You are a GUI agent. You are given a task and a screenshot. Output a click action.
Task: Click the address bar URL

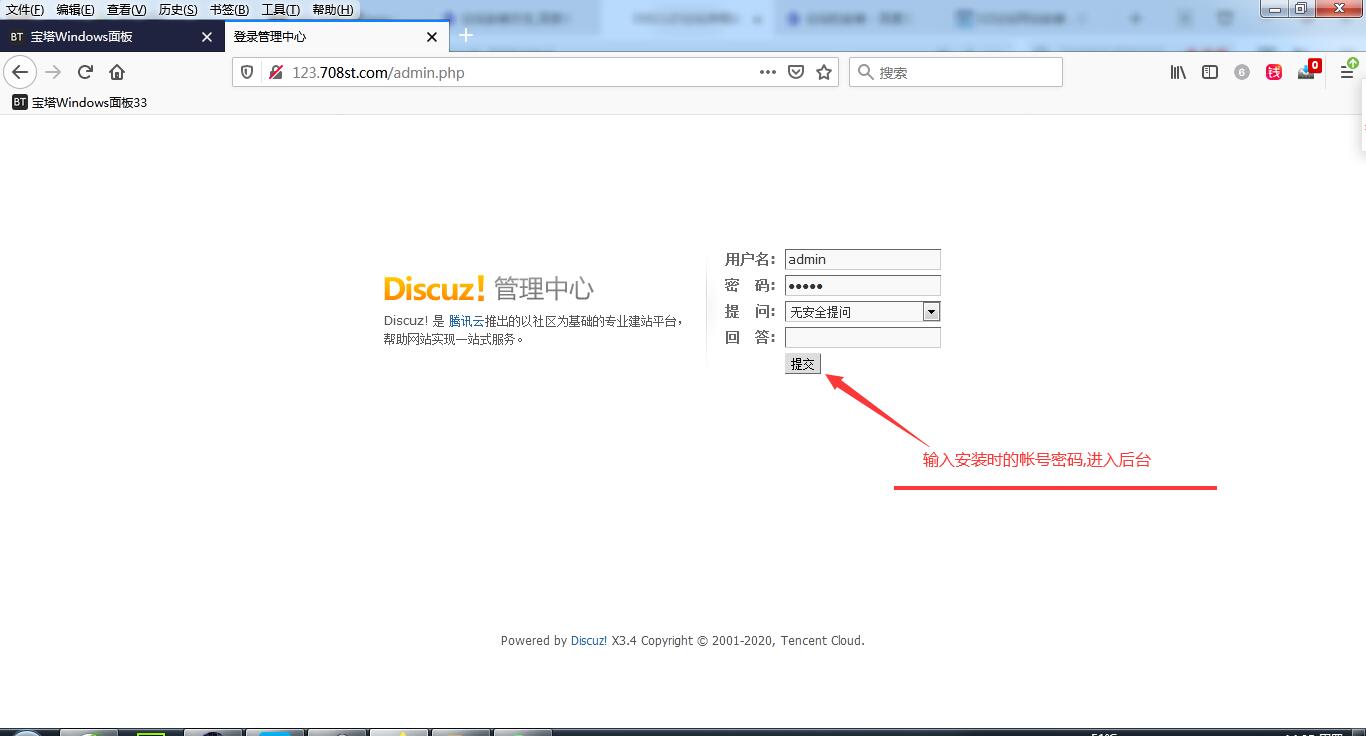point(378,72)
